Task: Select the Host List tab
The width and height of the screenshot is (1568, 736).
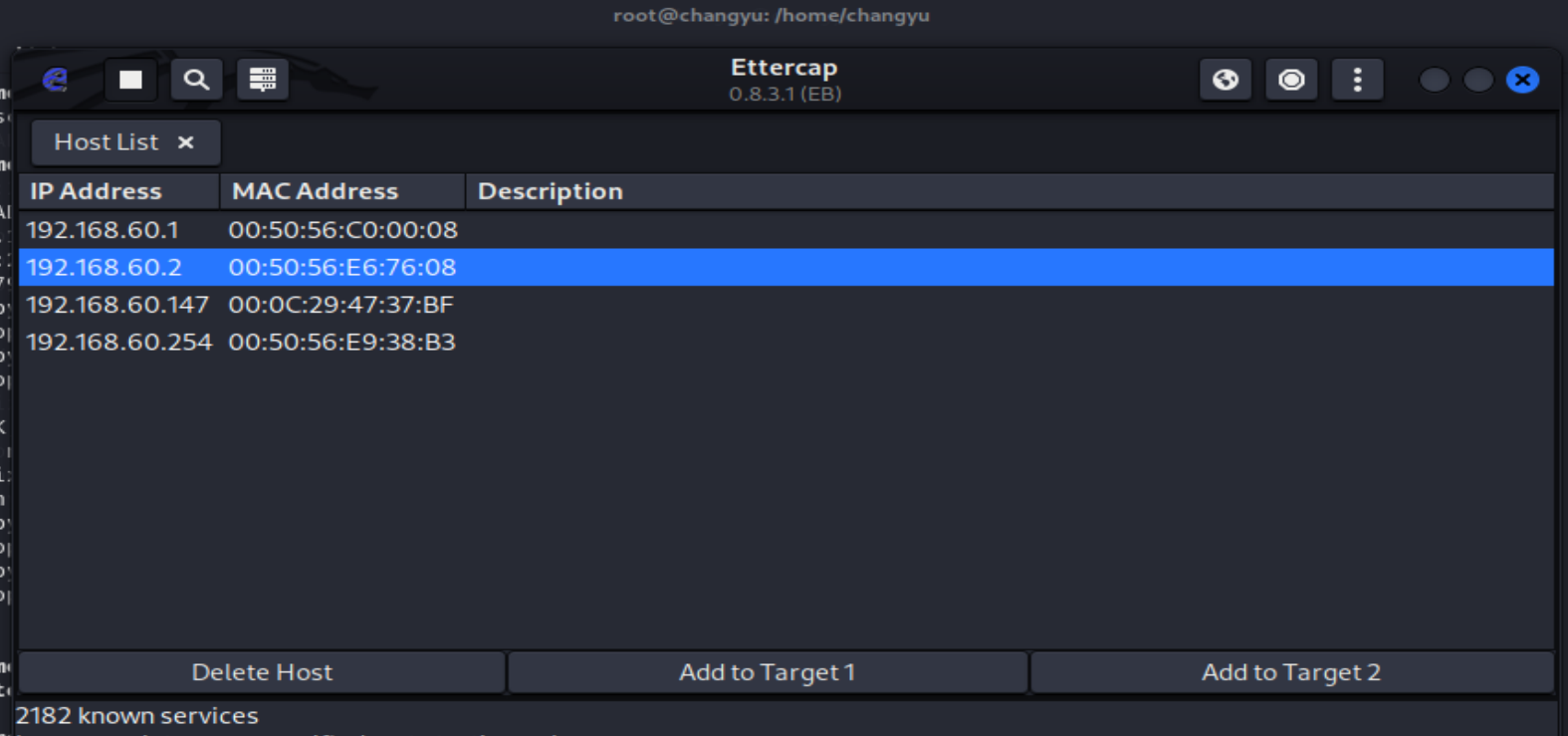Action: tap(125, 142)
